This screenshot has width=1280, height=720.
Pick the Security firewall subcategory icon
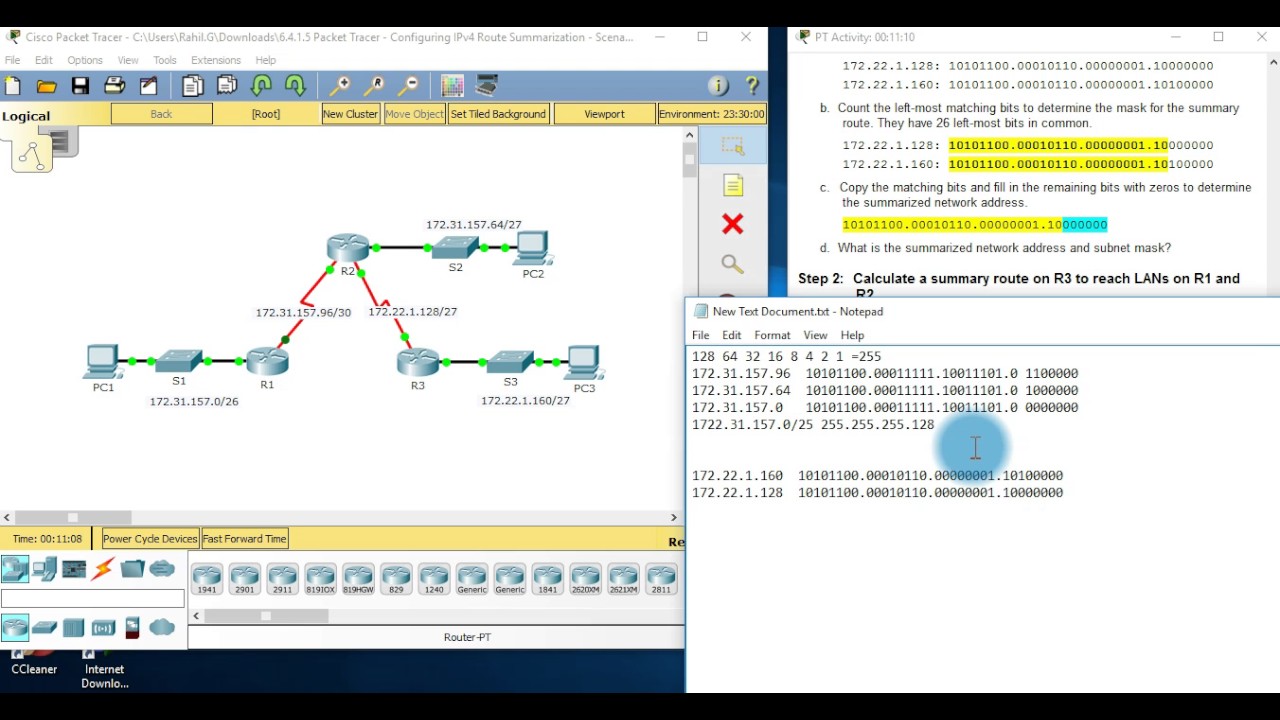pyautogui.click(x=132, y=628)
